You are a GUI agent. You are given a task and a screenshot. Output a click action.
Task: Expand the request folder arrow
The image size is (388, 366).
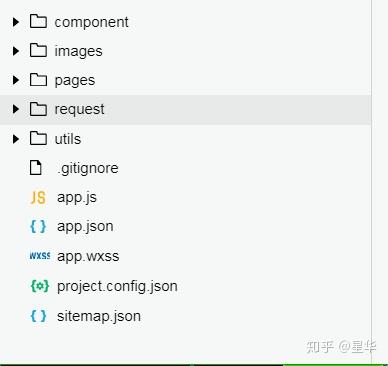coord(16,109)
